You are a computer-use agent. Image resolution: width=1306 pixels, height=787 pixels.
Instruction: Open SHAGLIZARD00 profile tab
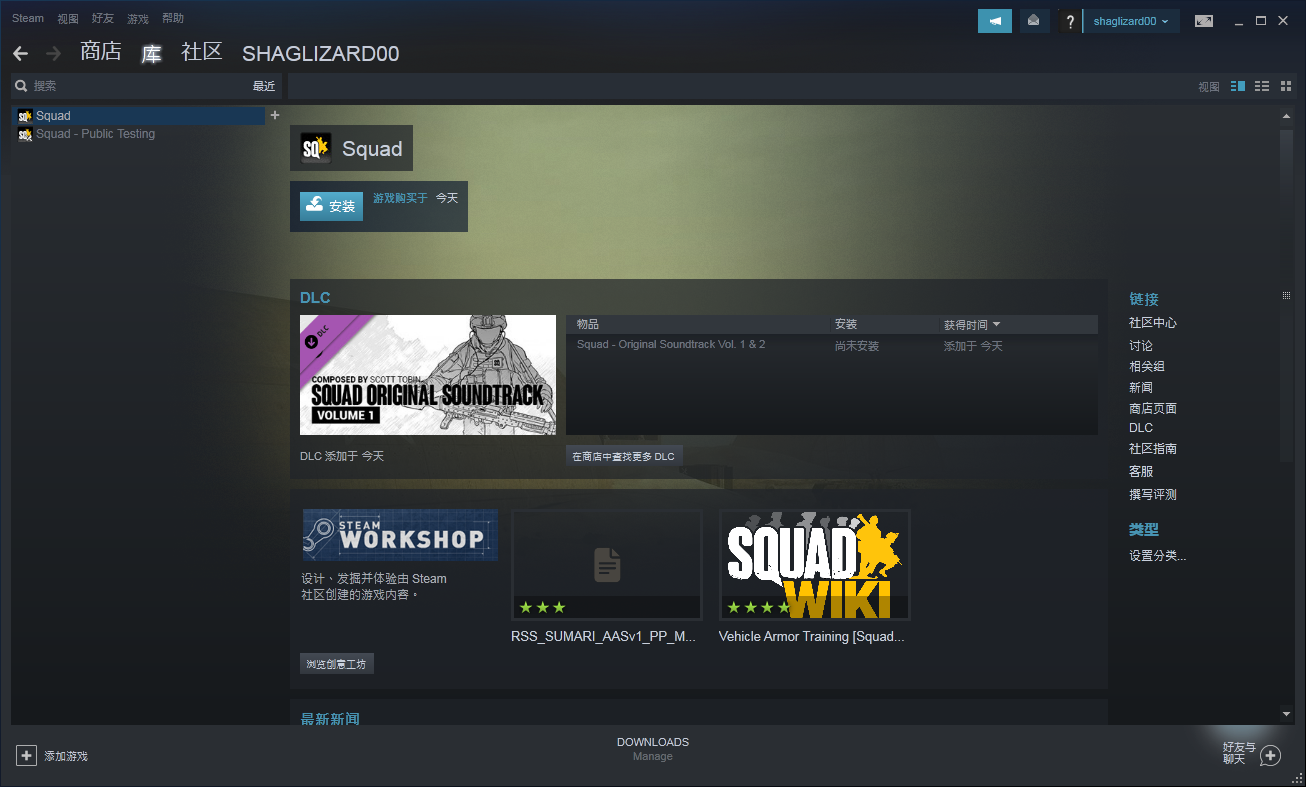[x=321, y=53]
